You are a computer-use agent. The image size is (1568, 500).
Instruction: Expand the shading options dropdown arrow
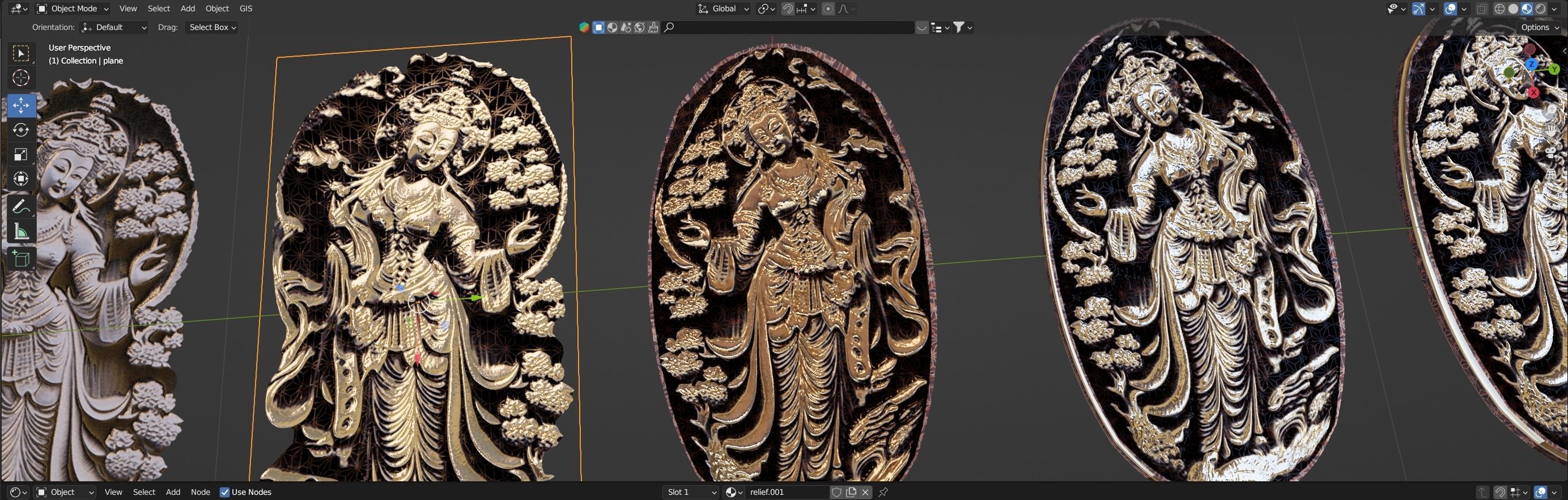tap(1553, 9)
